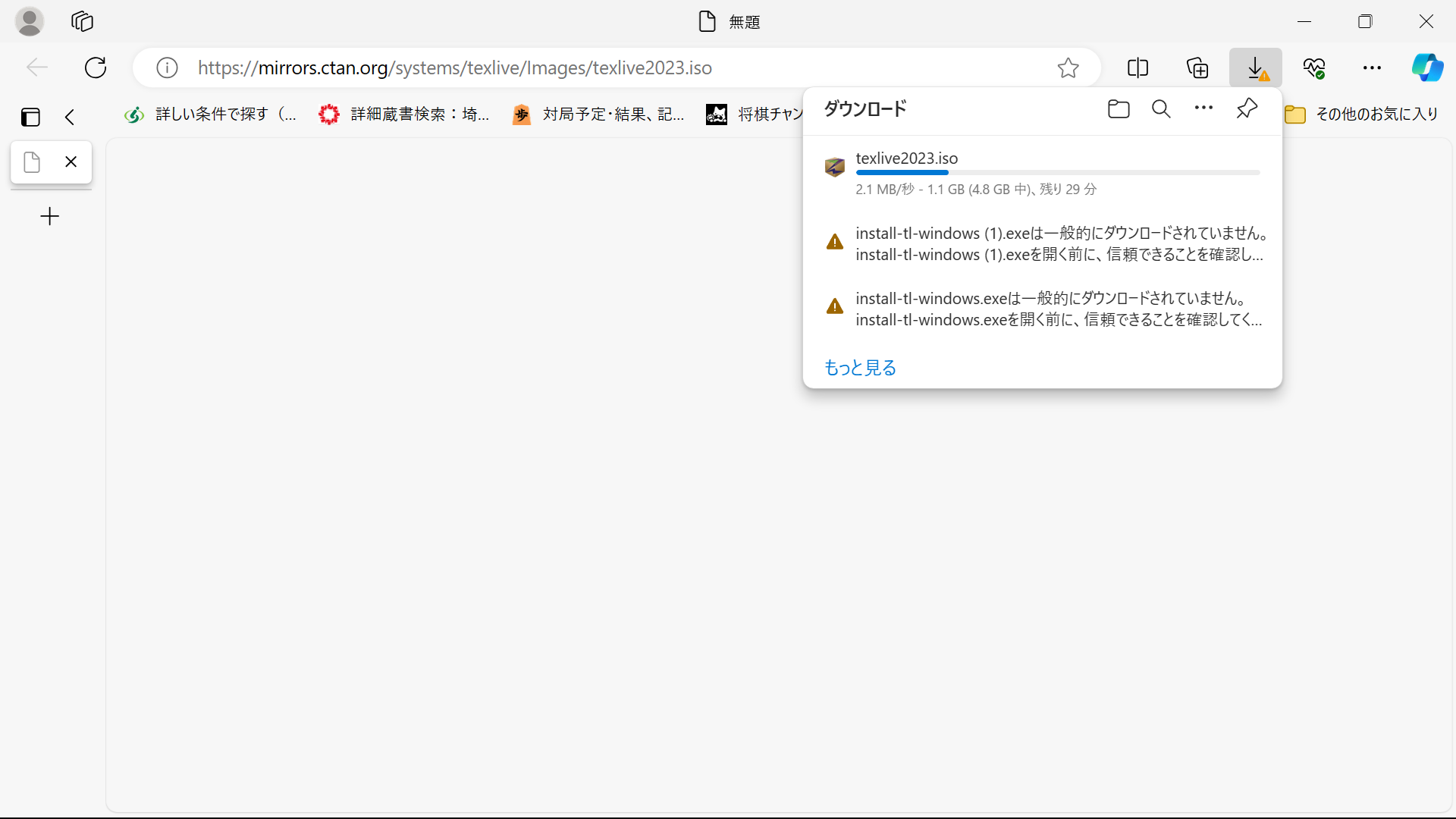
Task: Click the texlive2023.iso download progress bar
Action: coord(1057,173)
